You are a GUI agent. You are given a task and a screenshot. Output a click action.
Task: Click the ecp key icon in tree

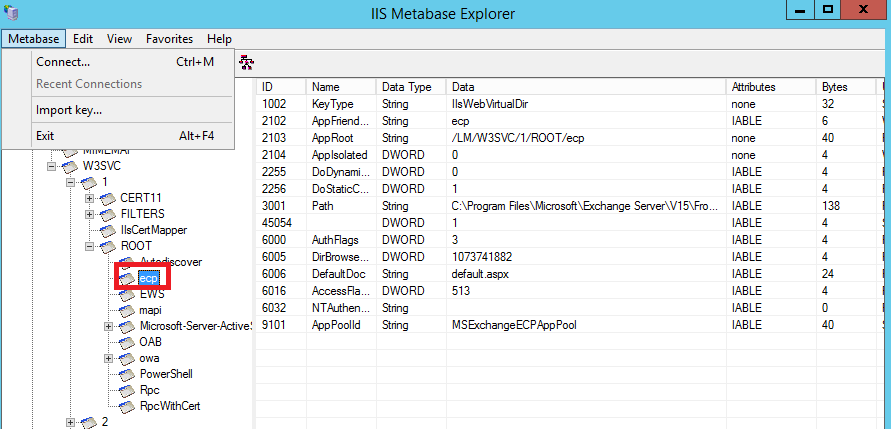click(126, 278)
